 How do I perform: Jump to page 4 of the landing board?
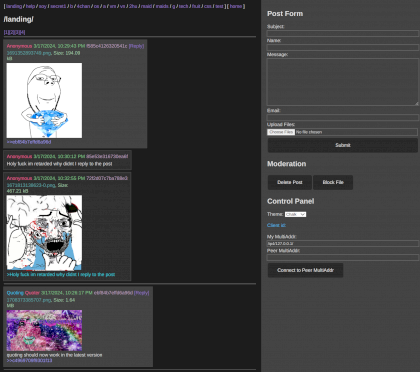pos(22,32)
